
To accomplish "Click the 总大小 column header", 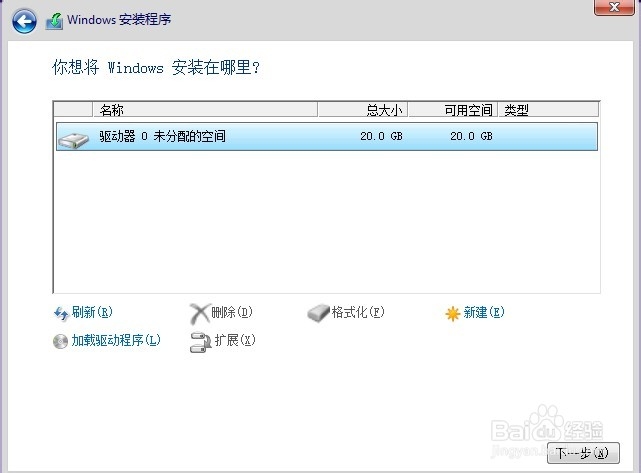I will [363, 110].
